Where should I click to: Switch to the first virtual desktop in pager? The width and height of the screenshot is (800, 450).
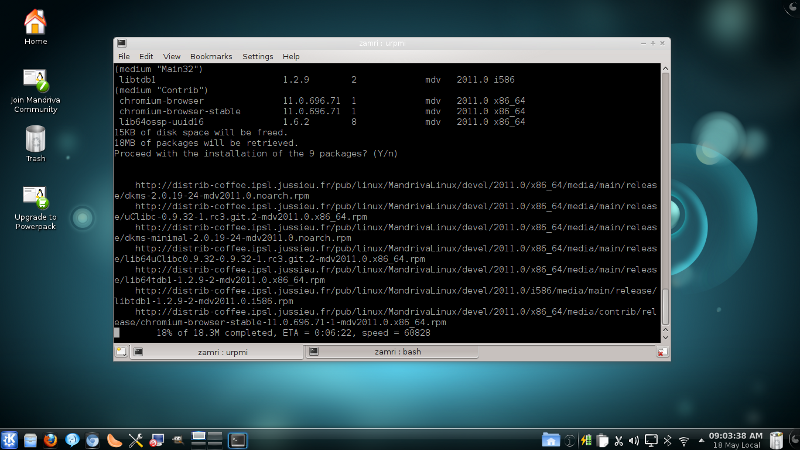(198, 436)
